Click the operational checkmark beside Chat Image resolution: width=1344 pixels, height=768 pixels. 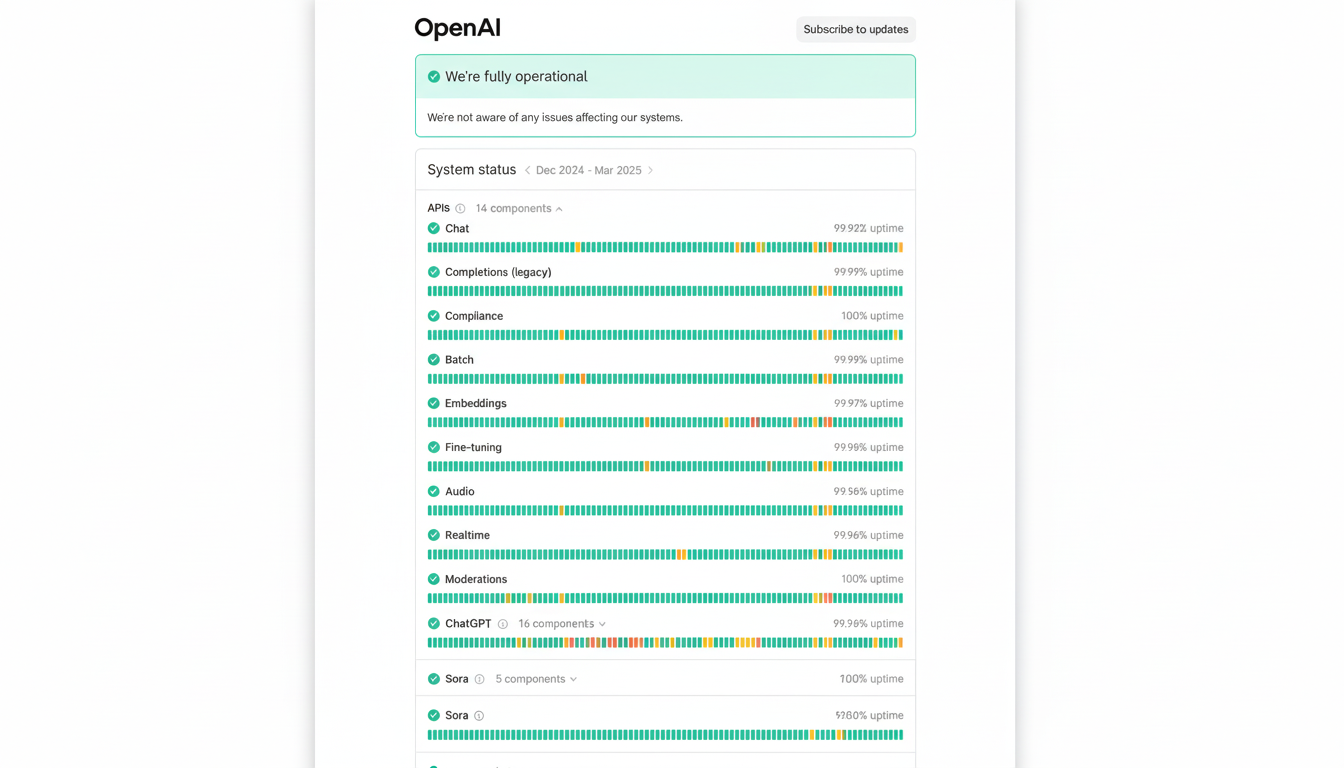tap(433, 228)
